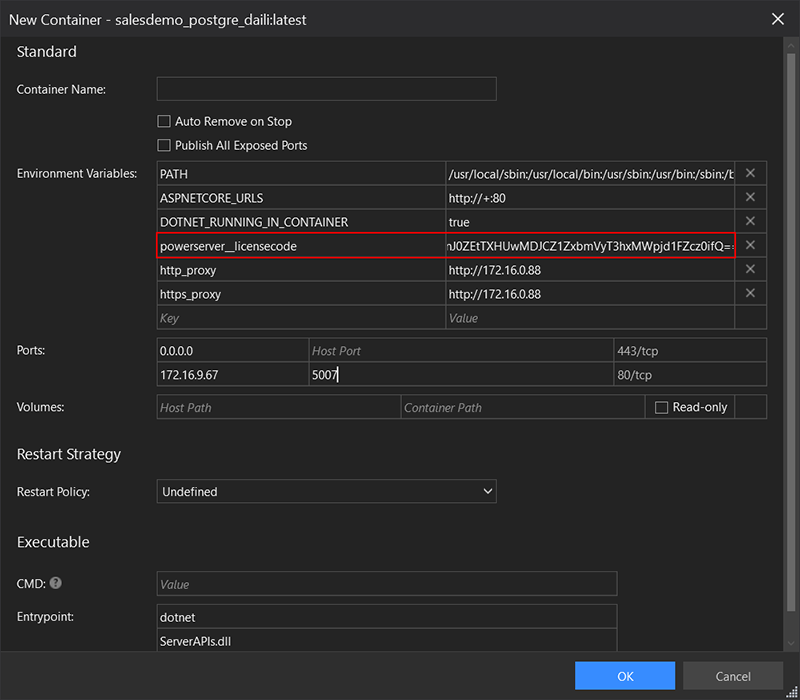The image size is (800, 700).
Task: Close the New Container dialog window
Action: pos(777,19)
